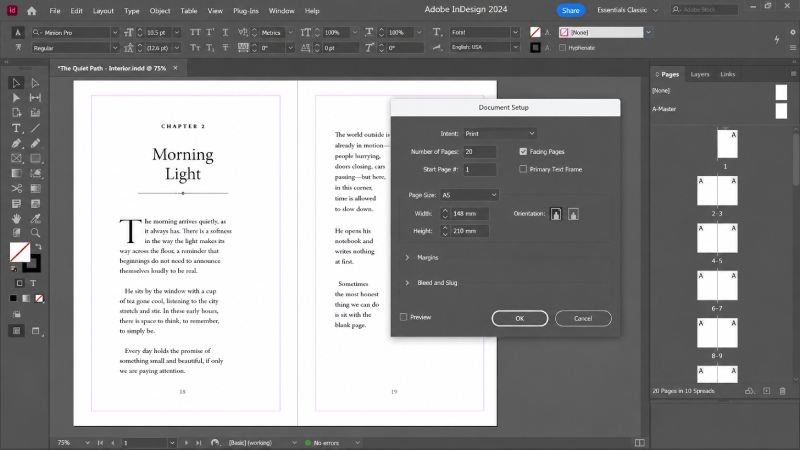800x450 pixels.
Task: Increase Width with stepper up arrow
Action: tap(445, 210)
